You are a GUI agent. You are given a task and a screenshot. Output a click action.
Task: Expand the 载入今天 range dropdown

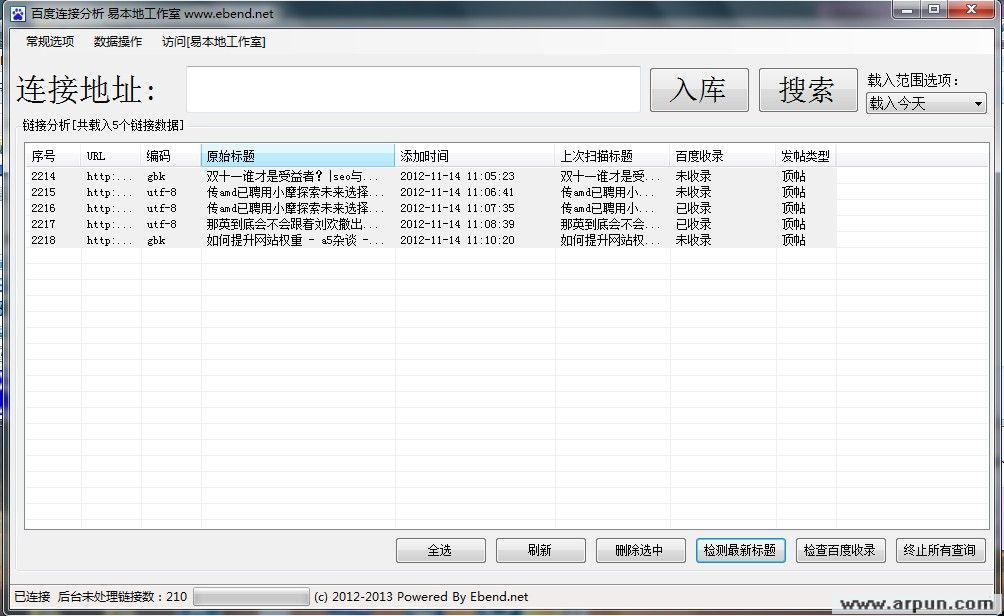(x=926, y=103)
